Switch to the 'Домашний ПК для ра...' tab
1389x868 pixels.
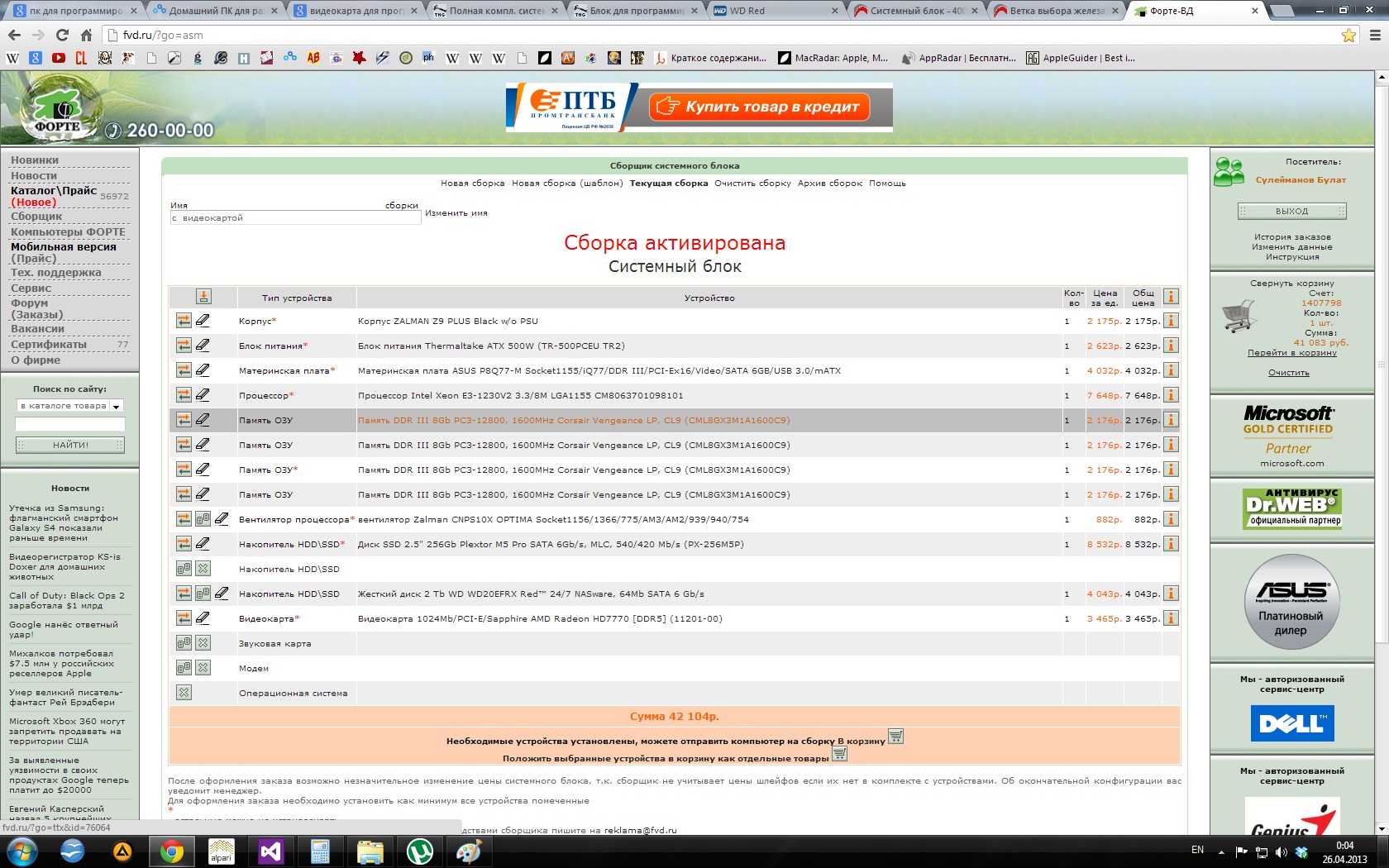[217, 11]
